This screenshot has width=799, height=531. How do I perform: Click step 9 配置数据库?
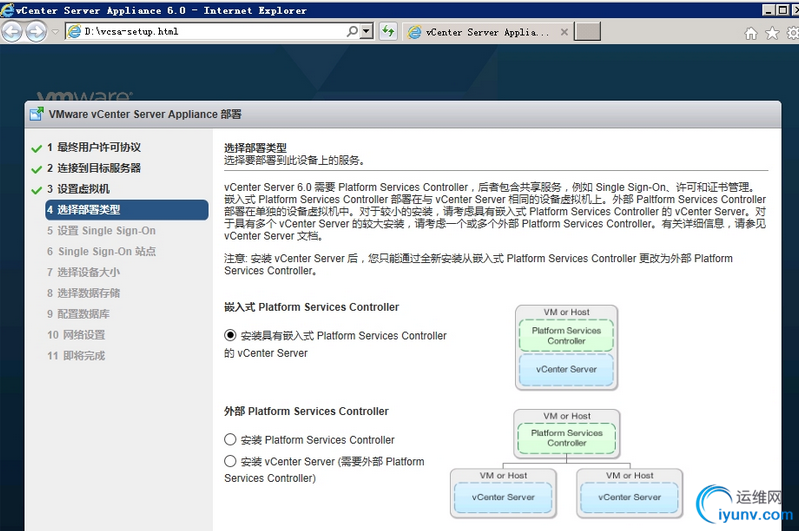pyautogui.click(x=78, y=314)
